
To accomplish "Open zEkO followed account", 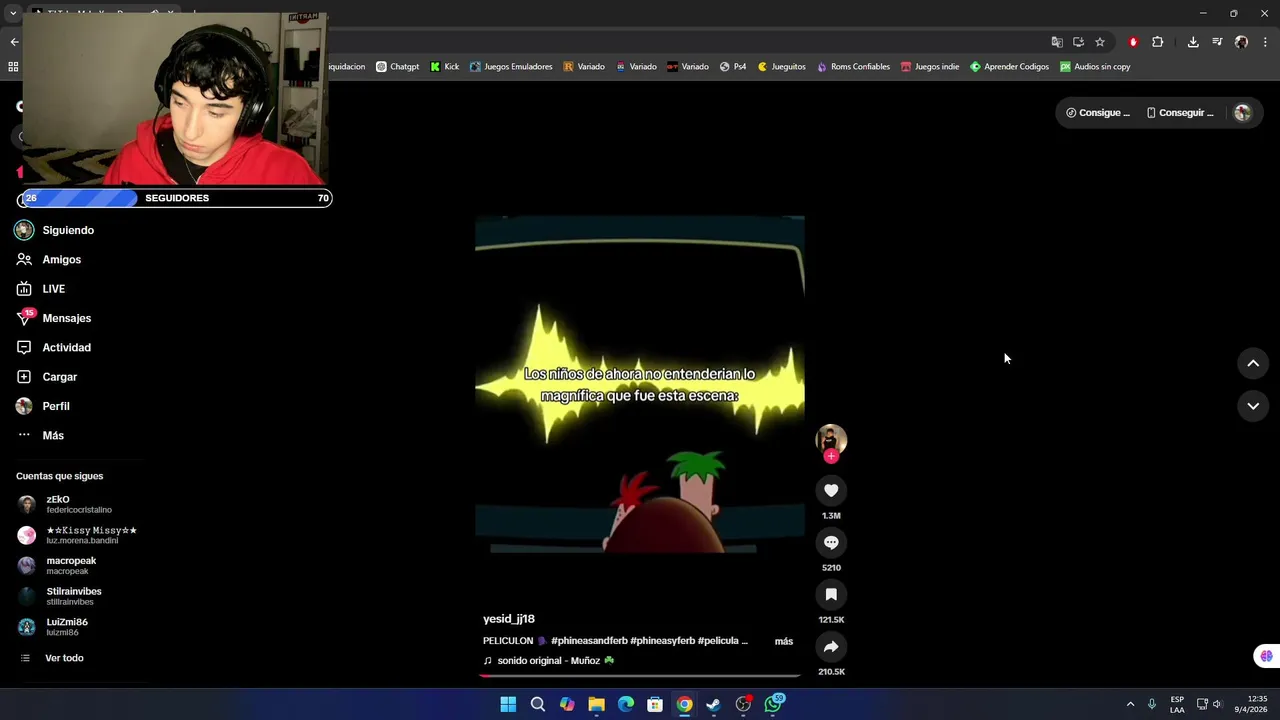I will pyautogui.click(x=65, y=504).
